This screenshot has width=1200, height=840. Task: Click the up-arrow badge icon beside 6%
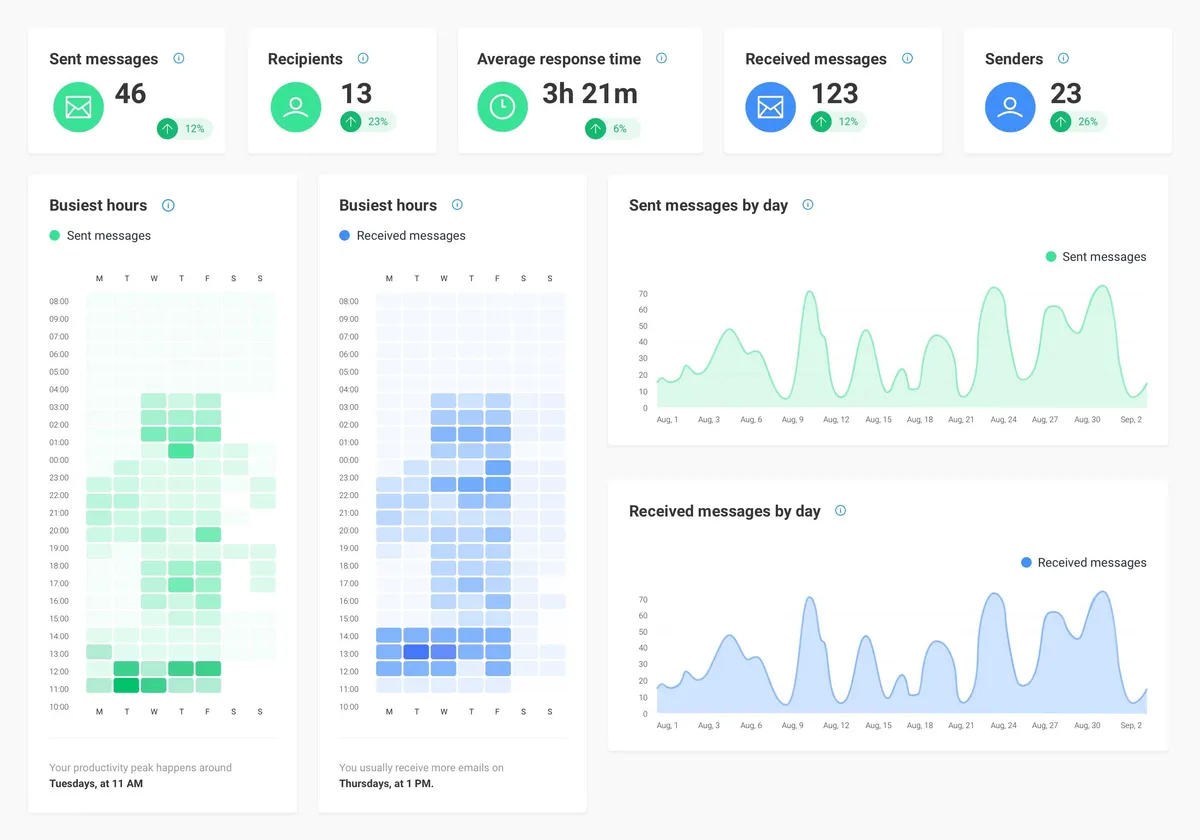click(596, 128)
